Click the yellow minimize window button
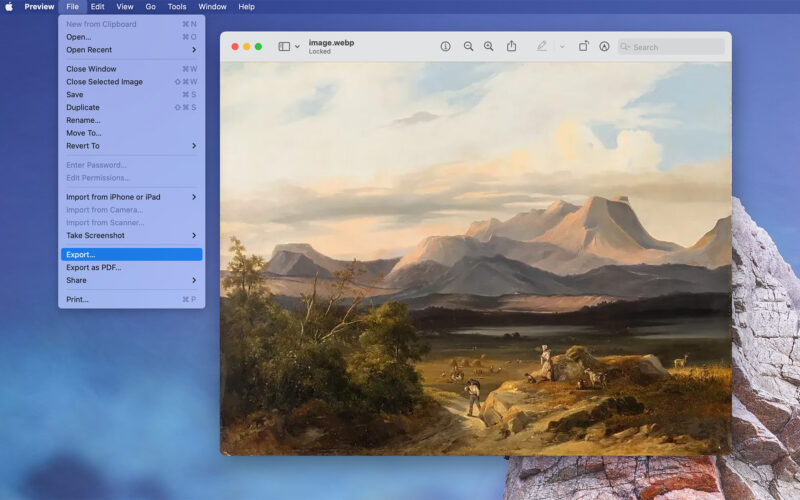The height and width of the screenshot is (500, 800). point(246,46)
